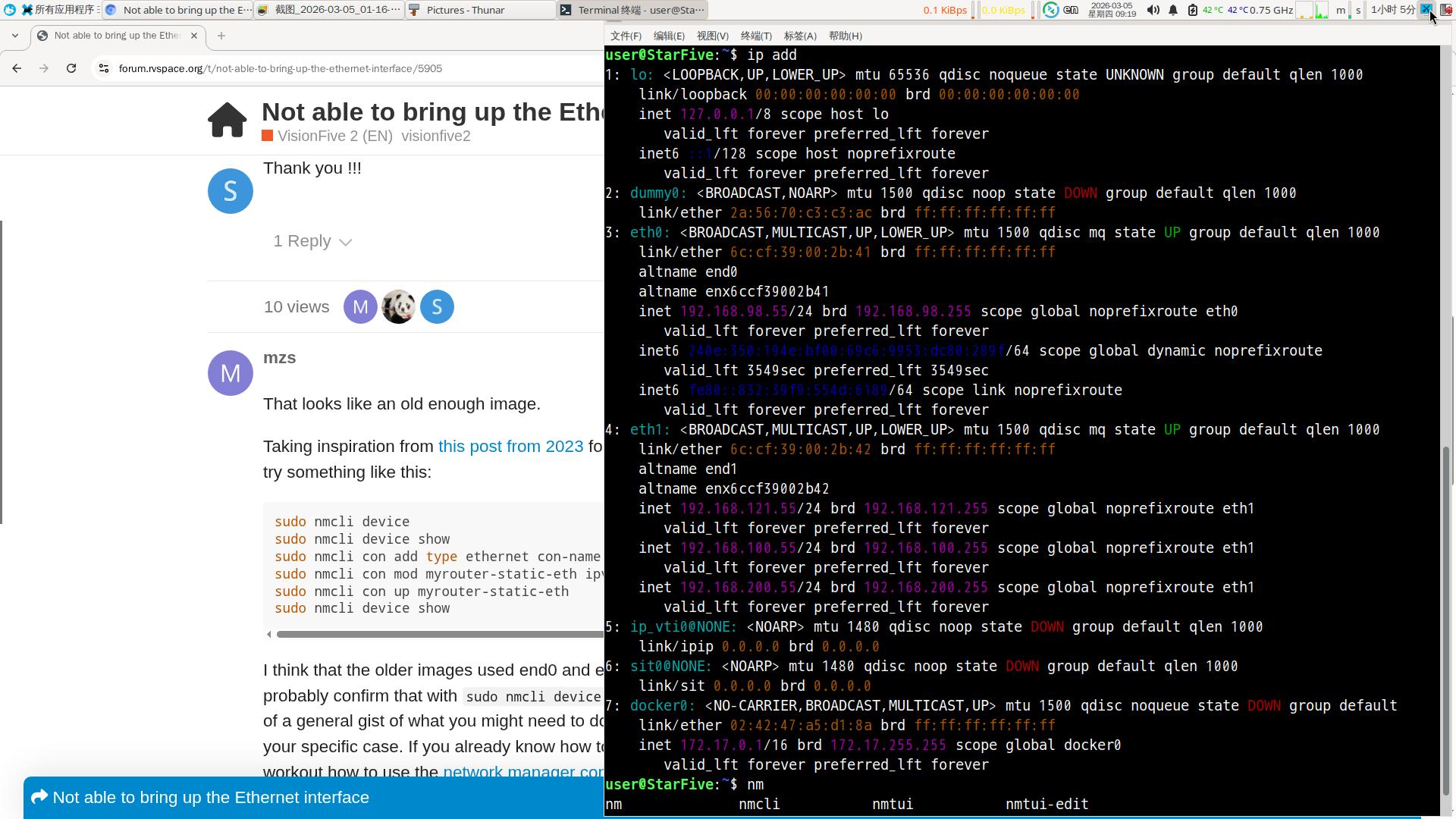This screenshot has height=819, width=1456.
Task: Click the browser back arrow
Action: click(x=17, y=68)
